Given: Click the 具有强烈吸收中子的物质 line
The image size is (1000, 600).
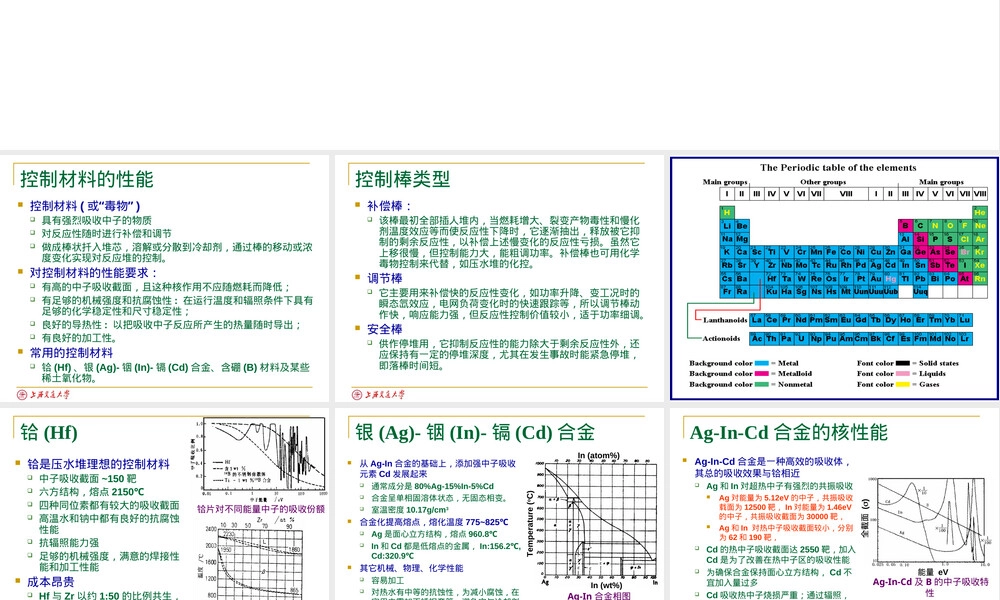Looking at the screenshot, I should [x=97, y=220].
